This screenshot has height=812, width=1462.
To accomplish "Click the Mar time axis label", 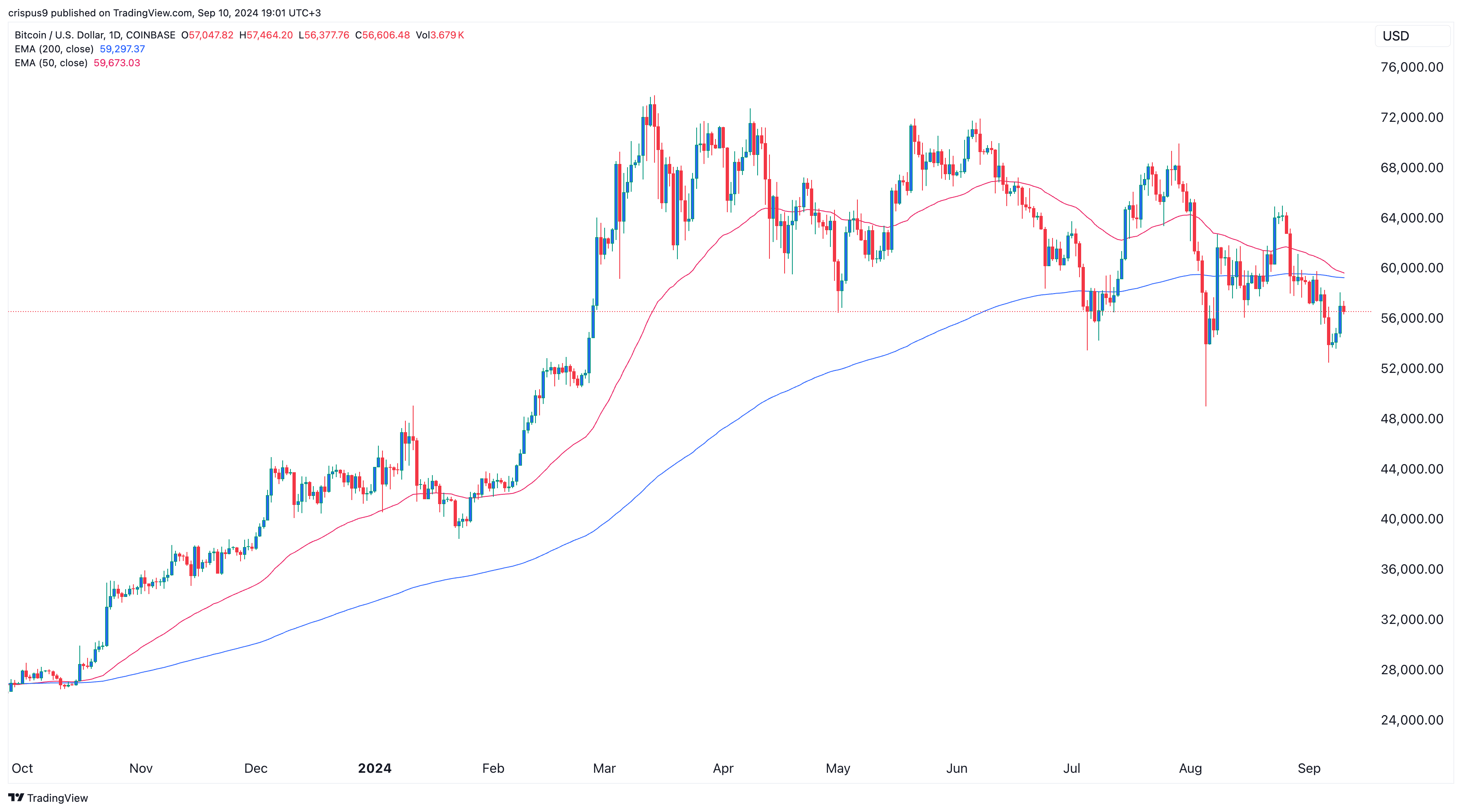I will coord(605,768).
